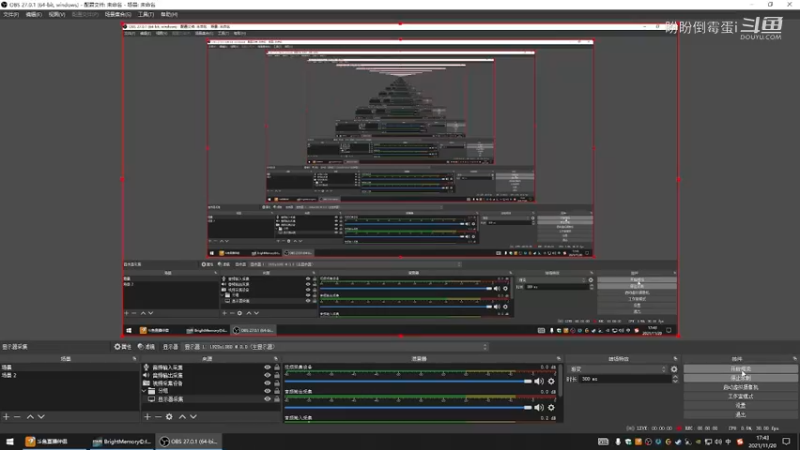Toggle visibility of 音频输出采集 source
This screenshot has width=800, height=450.
coord(267,375)
